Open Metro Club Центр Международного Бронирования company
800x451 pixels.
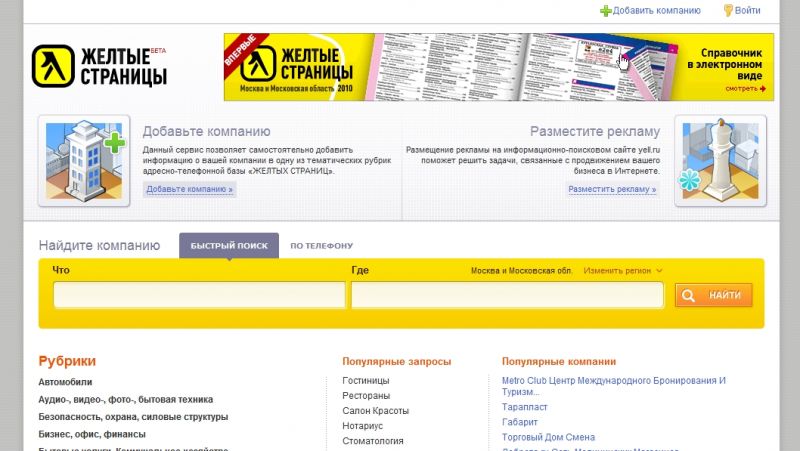click(614, 386)
